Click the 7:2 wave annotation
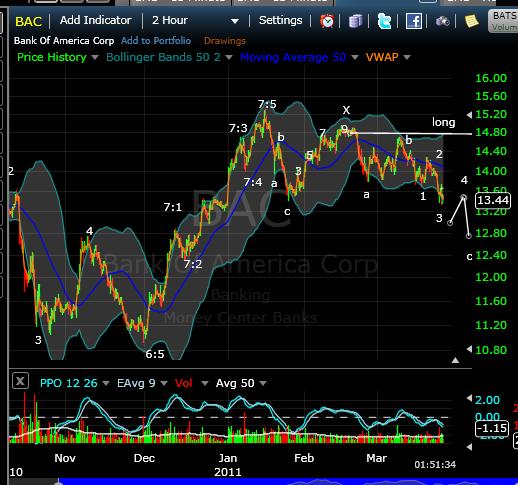The image size is (518, 485). [193, 264]
